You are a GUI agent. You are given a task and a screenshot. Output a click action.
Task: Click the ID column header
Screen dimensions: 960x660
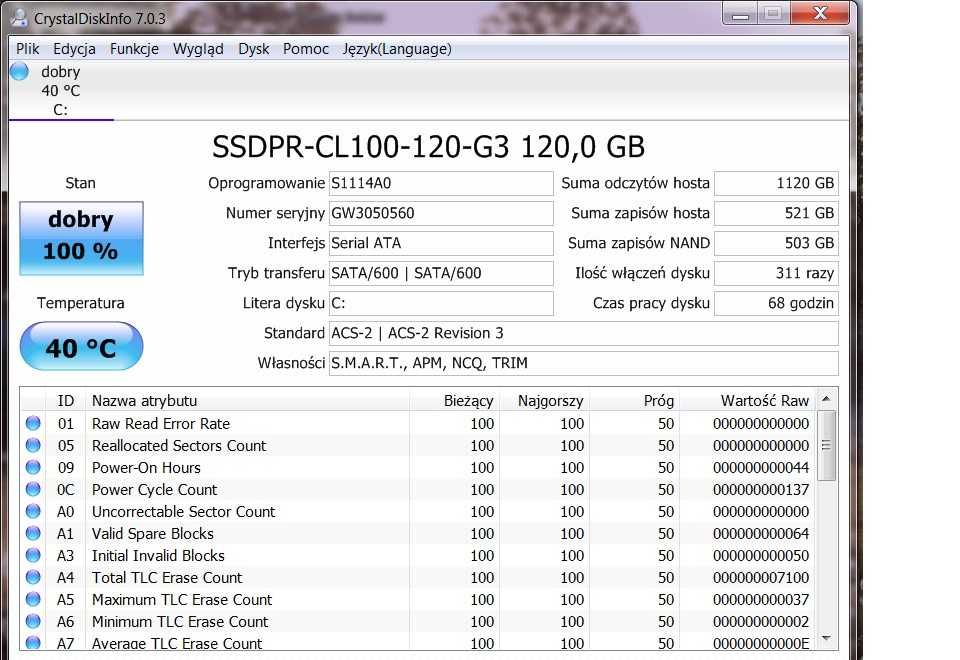pyautogui.click(x=66, y=401)
